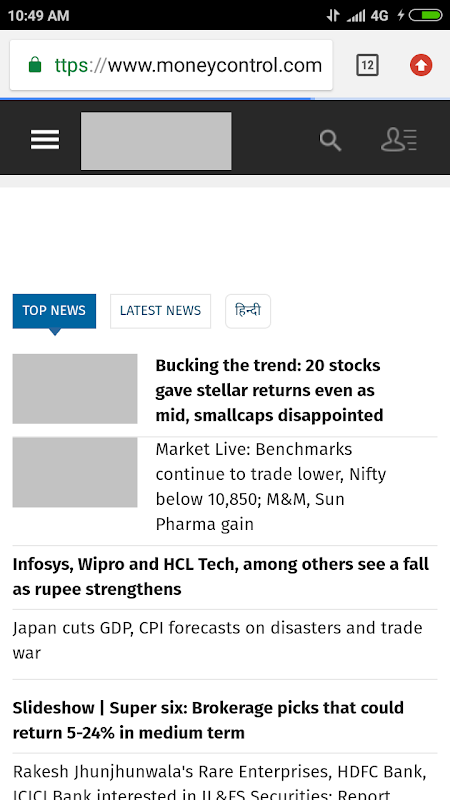Switch to the LATEST NEWS tab
This screenshot has width=450, height=800.
coord(160,311)
